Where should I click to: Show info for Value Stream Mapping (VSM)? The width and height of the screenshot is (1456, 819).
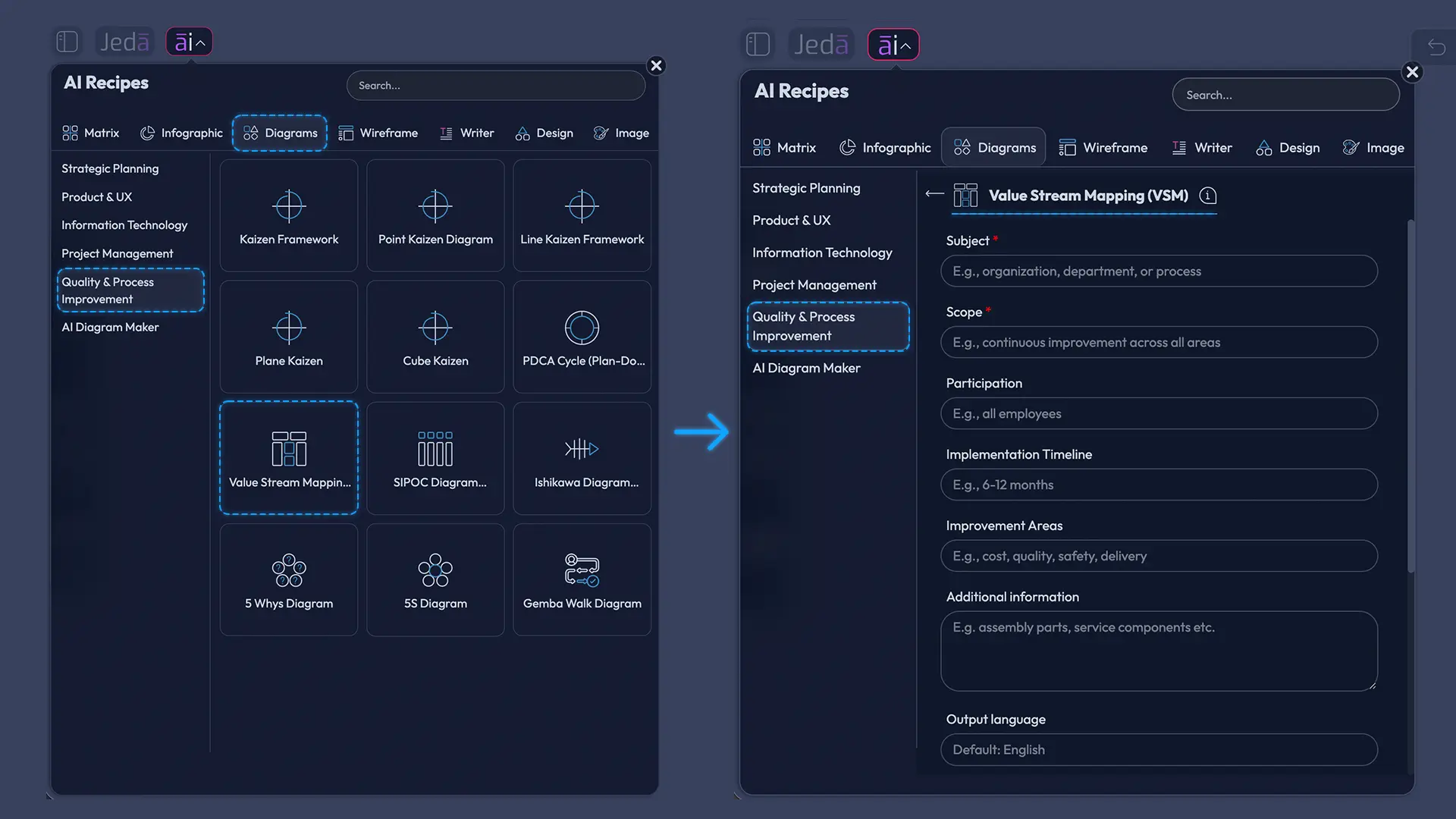[1208, 196]
